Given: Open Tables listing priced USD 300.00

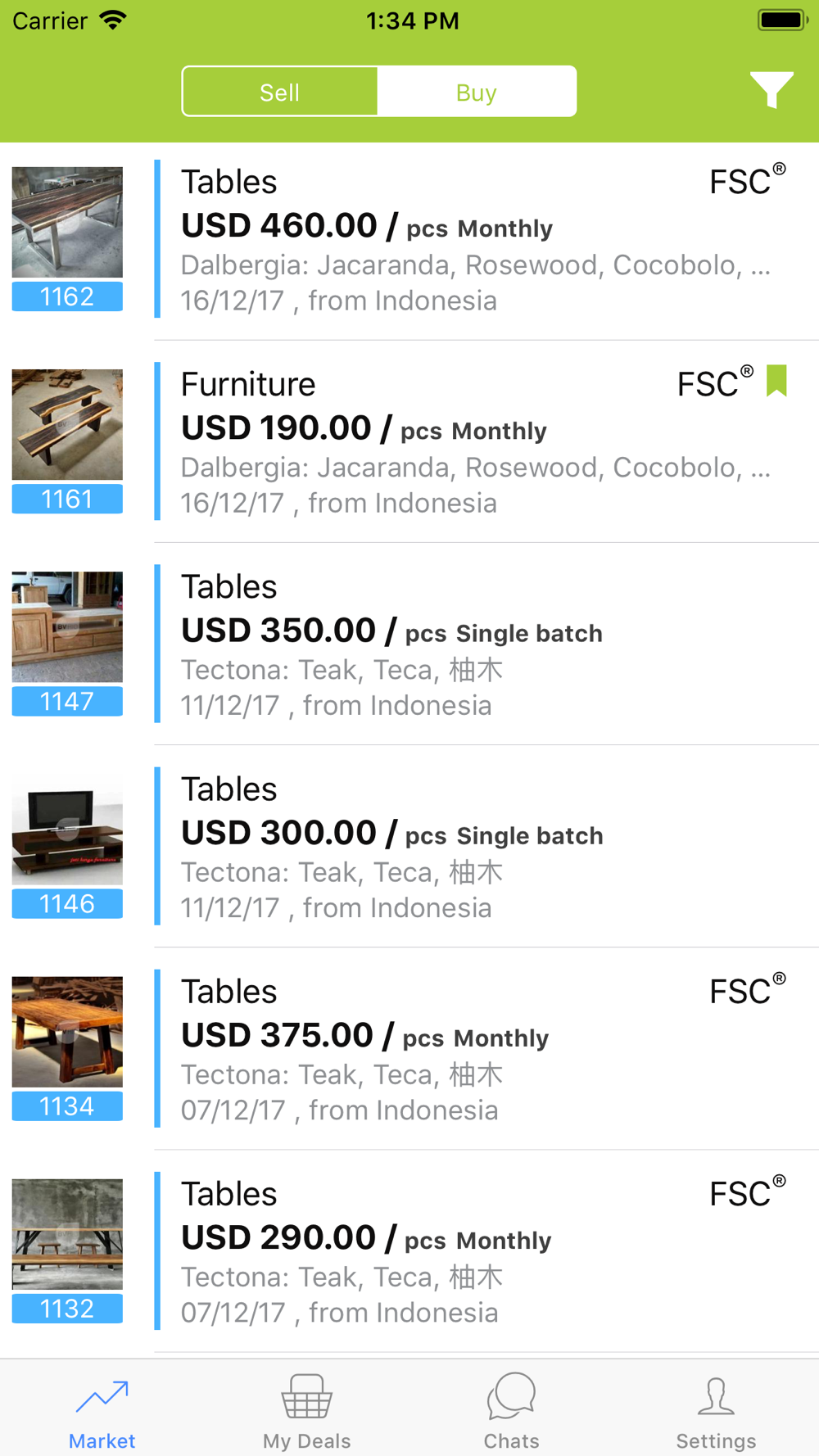Looking at the screenshot, I should click(475, 847).
